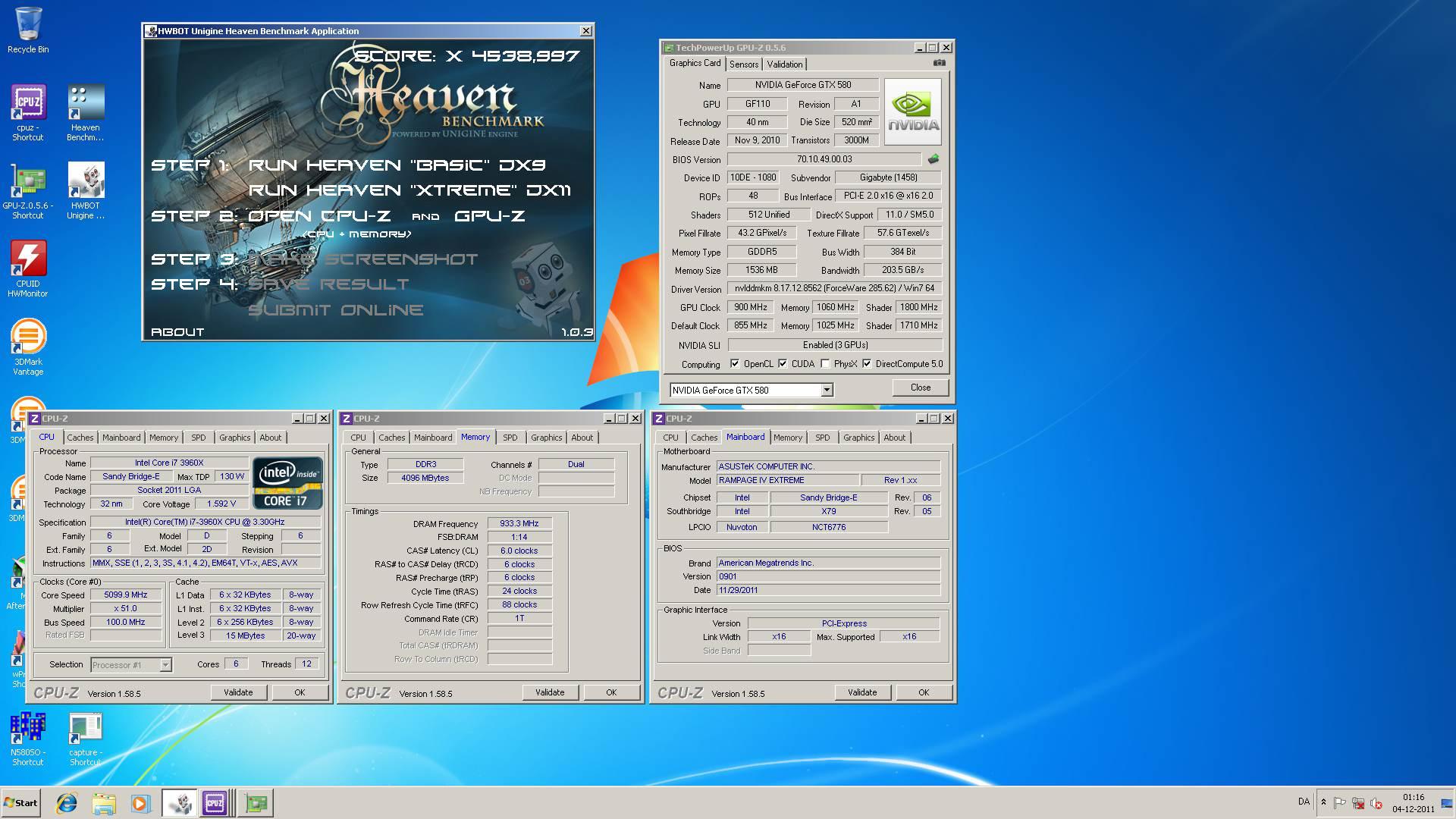Screen dimensions: 1456x819
Task: Click About in the HWBOT Heaven window
Action: click(x=177, y=332)
